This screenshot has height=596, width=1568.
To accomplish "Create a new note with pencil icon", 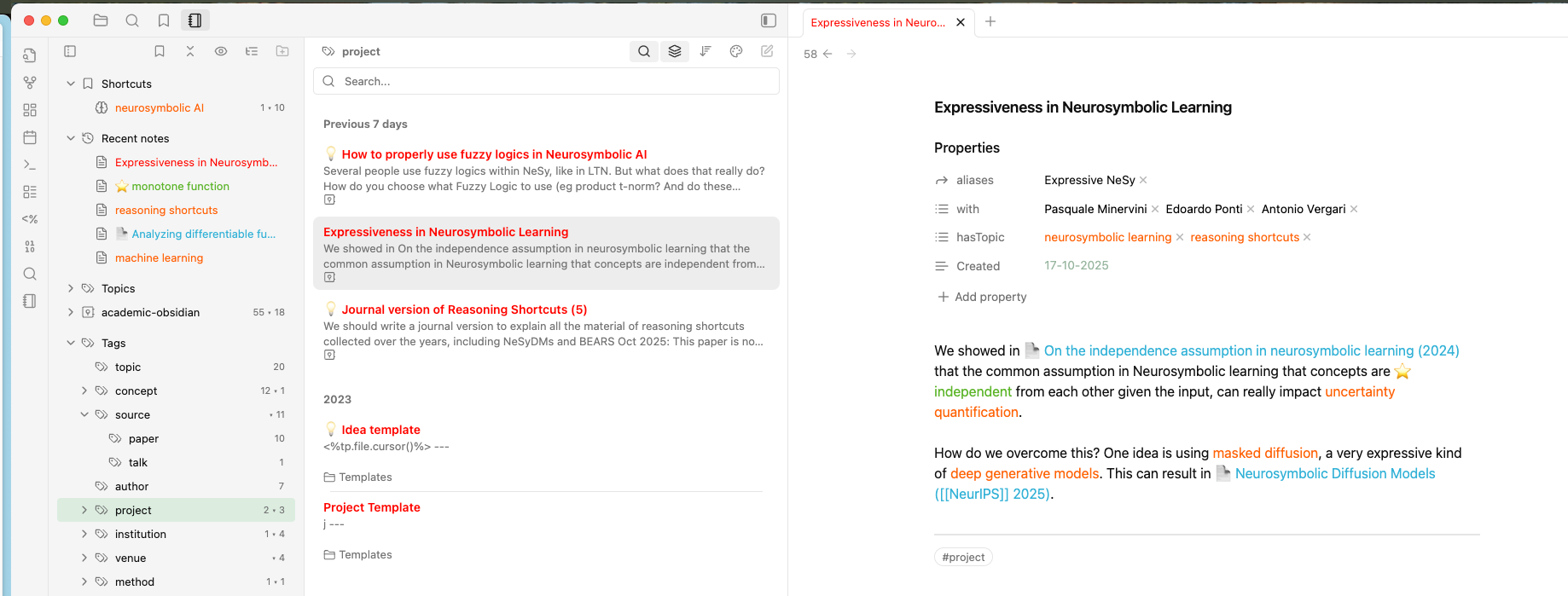I will pyautogui.click(x=767, y=51).
